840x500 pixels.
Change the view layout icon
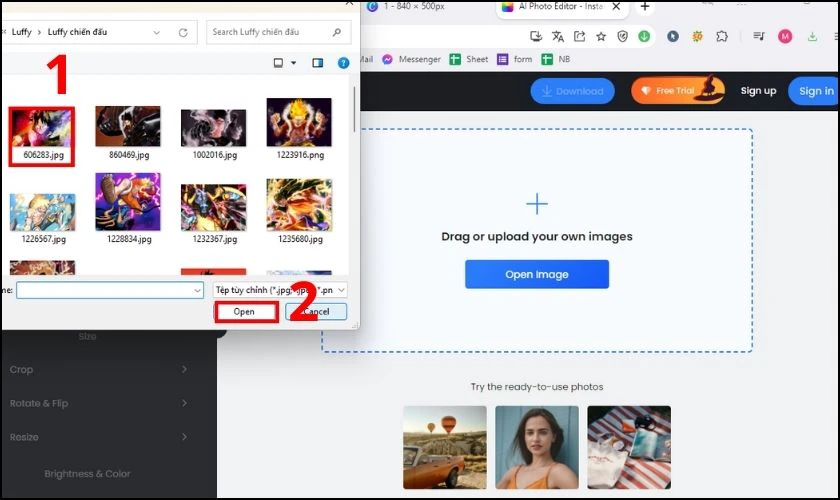coord(278,63)
